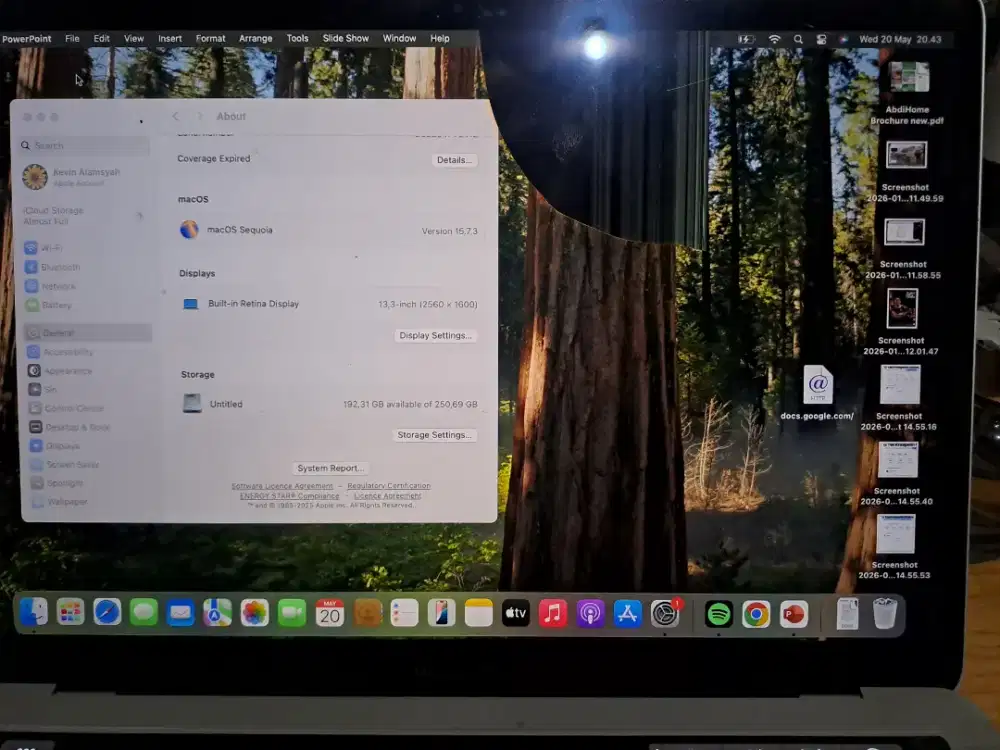
Task: Open the Slide Show menu
Action: (x=346, y=38)
